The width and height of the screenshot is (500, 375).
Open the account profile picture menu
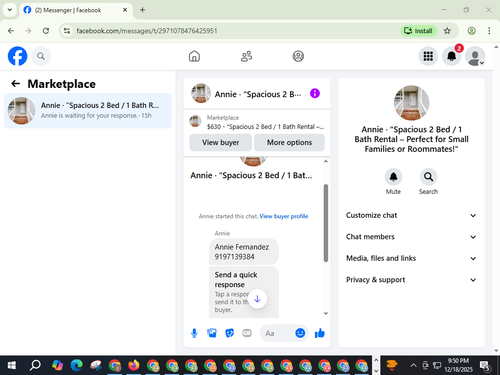(x=475, y=56)
